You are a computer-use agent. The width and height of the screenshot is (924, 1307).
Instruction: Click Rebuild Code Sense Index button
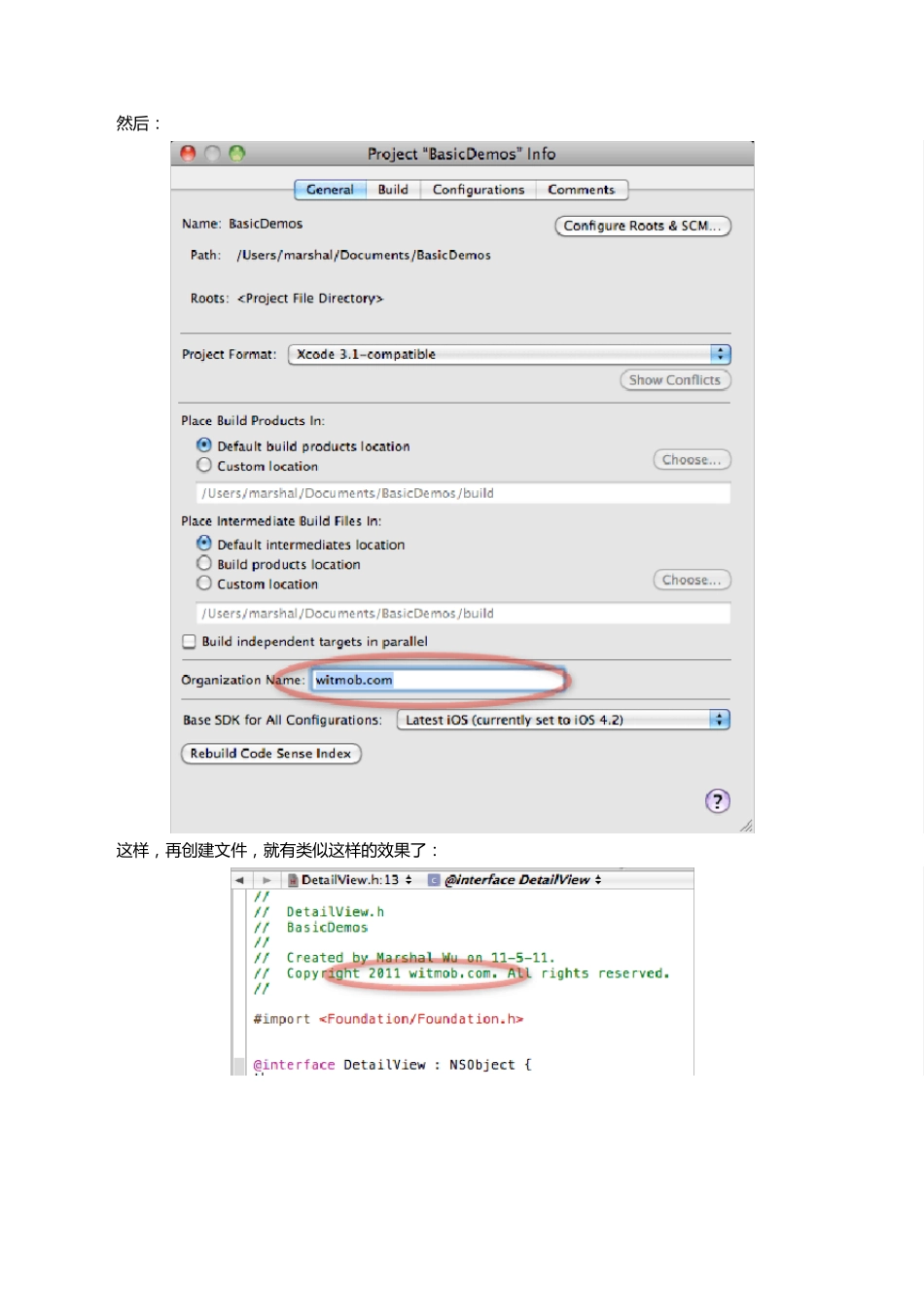pos(270,754)
